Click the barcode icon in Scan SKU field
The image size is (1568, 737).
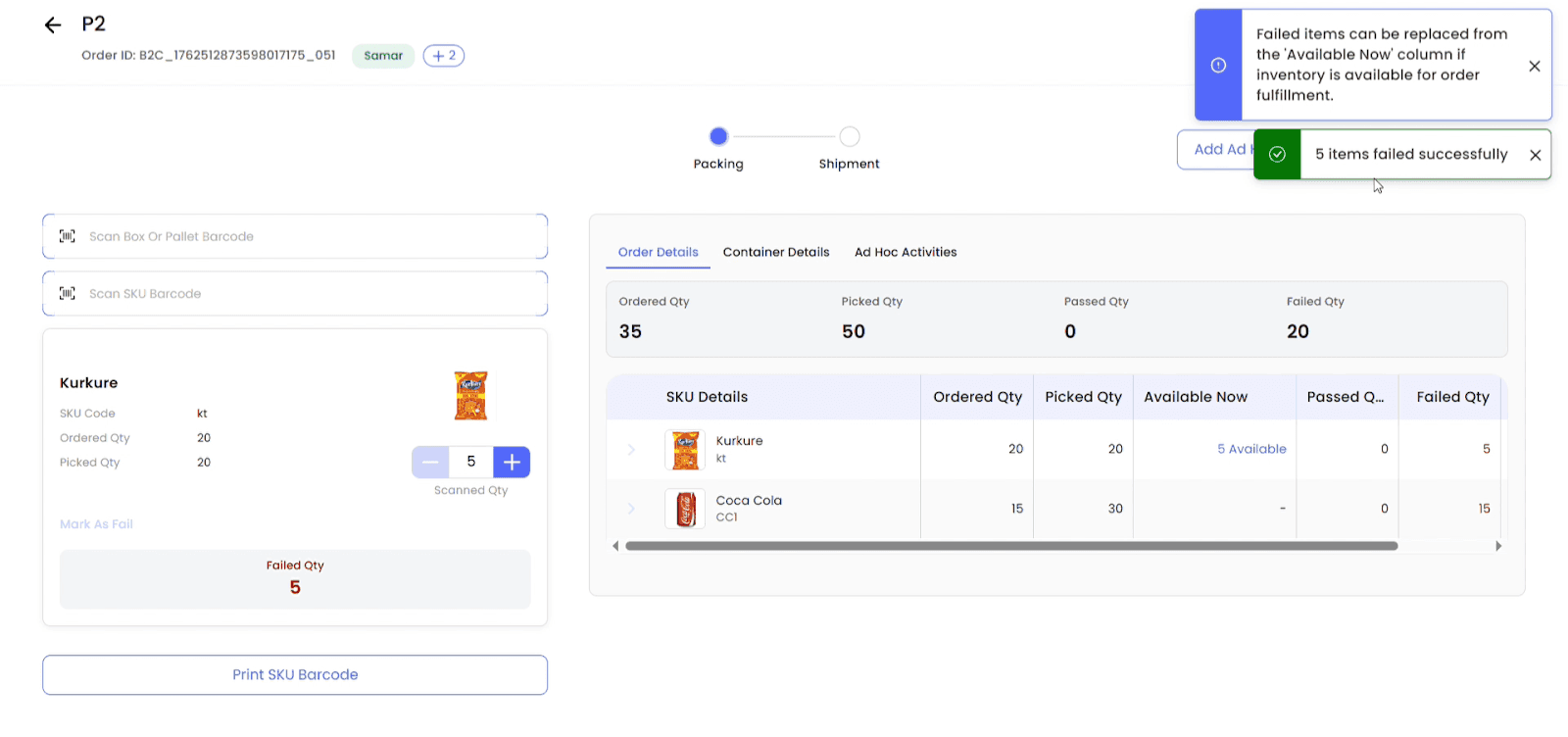(68, 293)
